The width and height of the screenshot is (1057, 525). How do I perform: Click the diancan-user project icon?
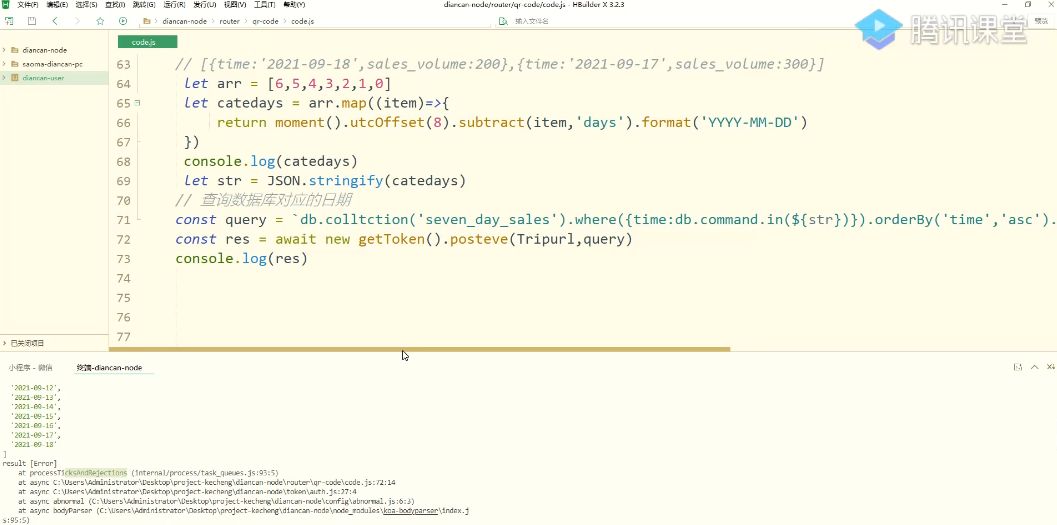coord(15,78)
